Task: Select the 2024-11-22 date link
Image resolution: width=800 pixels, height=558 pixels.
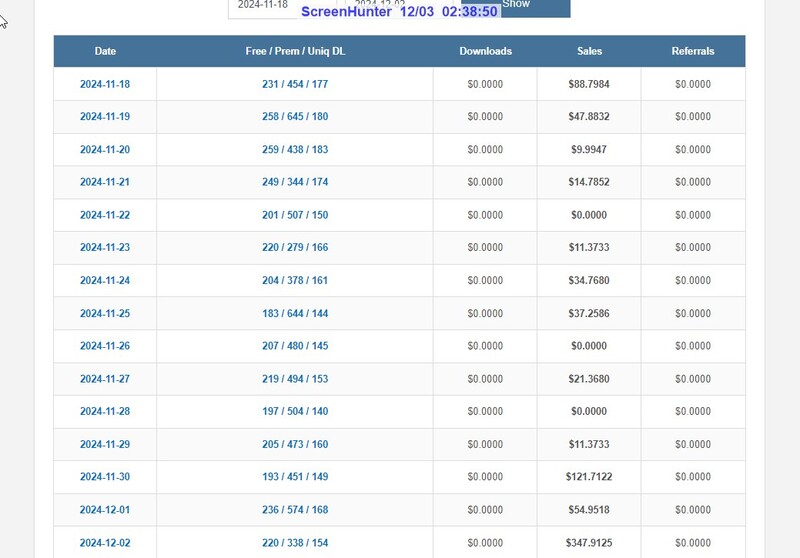Action: 105,215
